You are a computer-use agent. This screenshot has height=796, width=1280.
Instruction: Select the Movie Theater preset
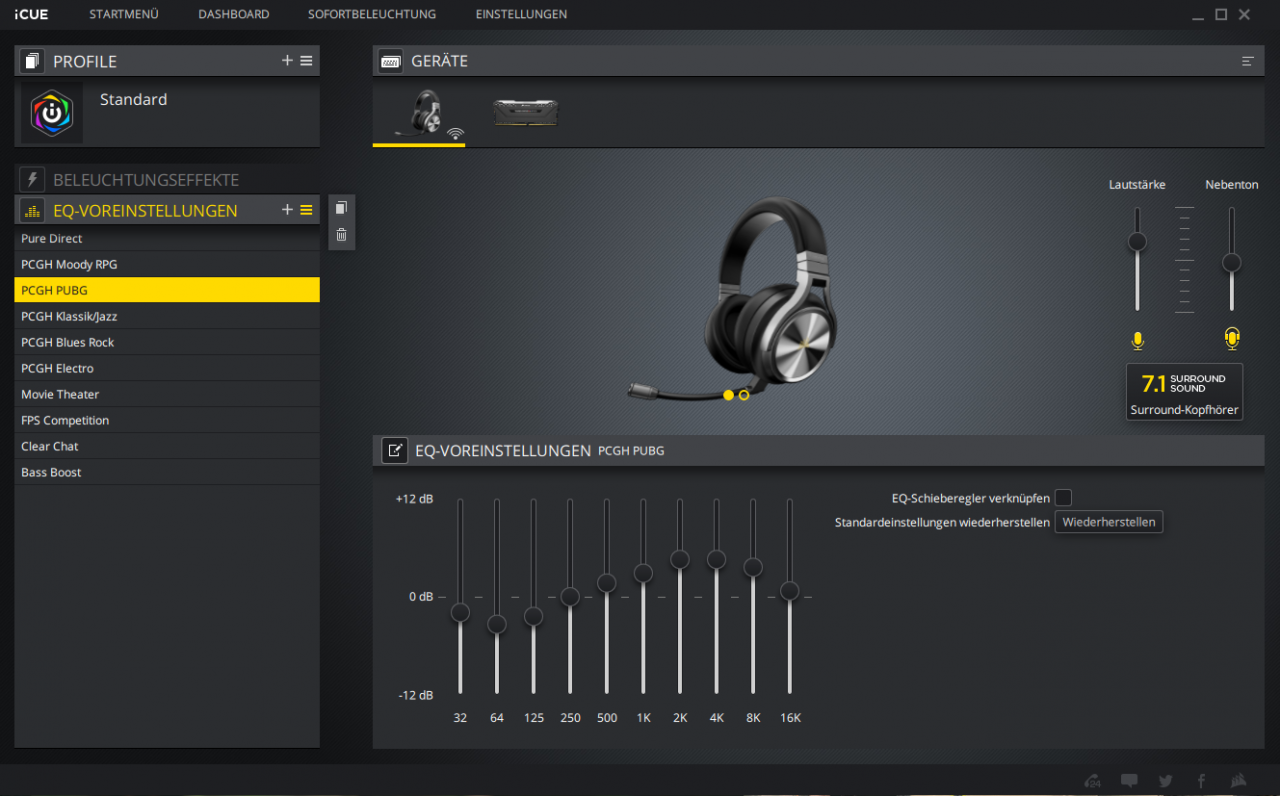(167, 395)
